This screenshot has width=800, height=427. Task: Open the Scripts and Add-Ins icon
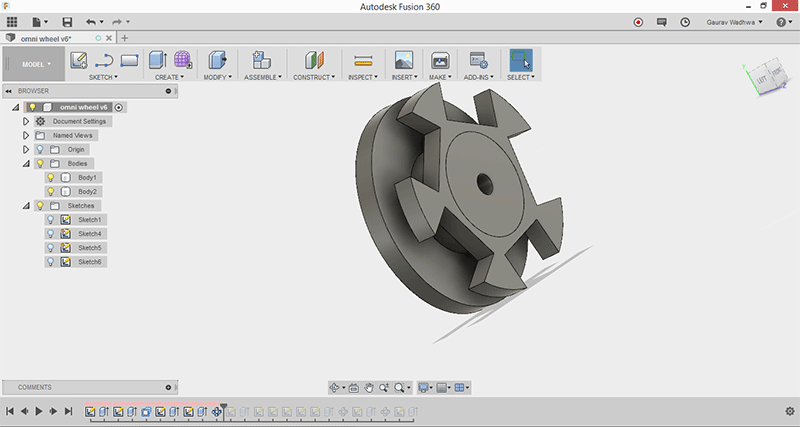[479, 60]
